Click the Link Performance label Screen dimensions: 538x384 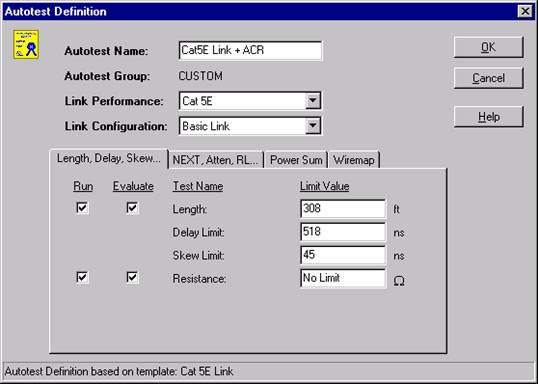tap(114, 101)
